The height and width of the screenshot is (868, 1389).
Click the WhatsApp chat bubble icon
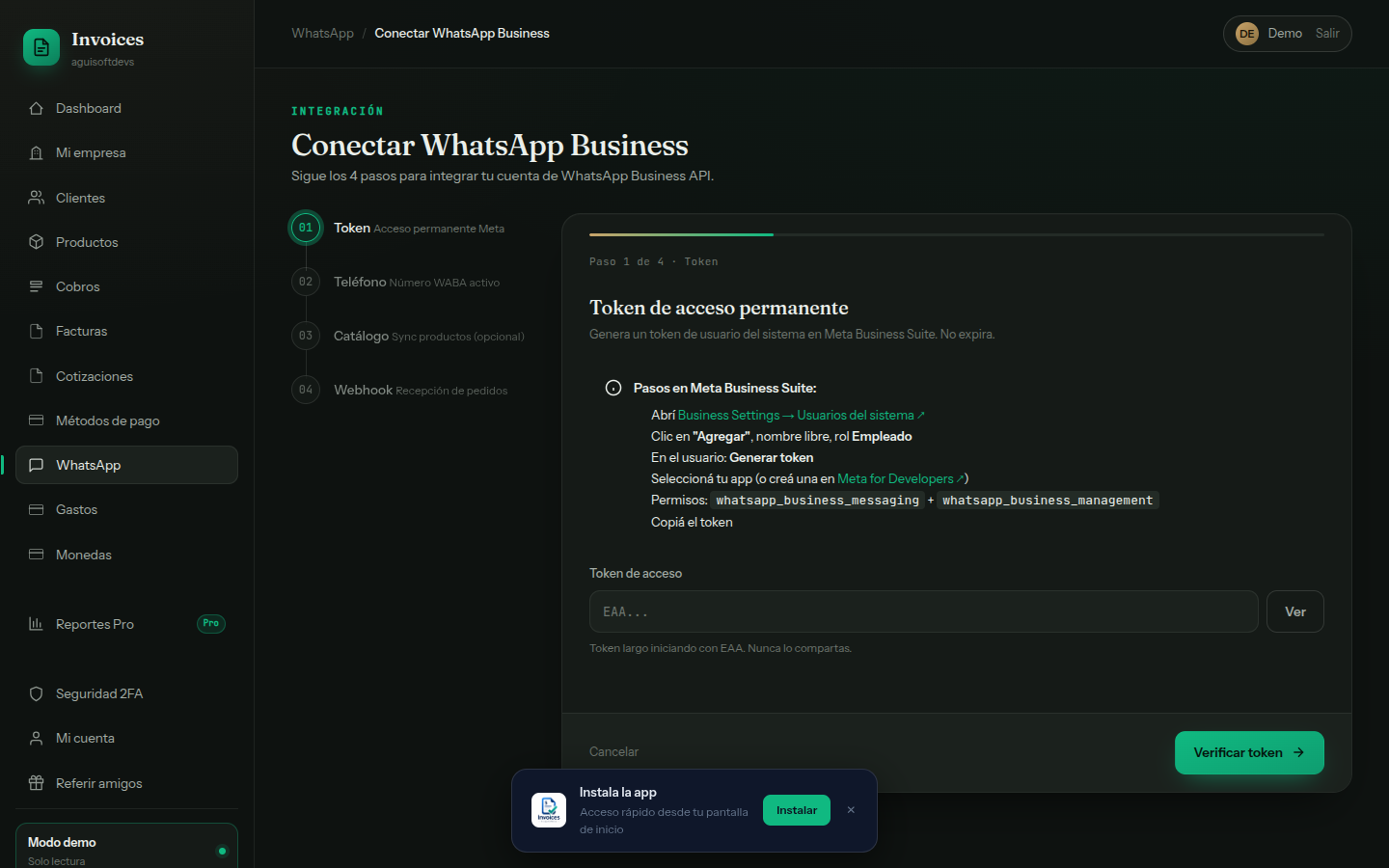click(37, 465)
